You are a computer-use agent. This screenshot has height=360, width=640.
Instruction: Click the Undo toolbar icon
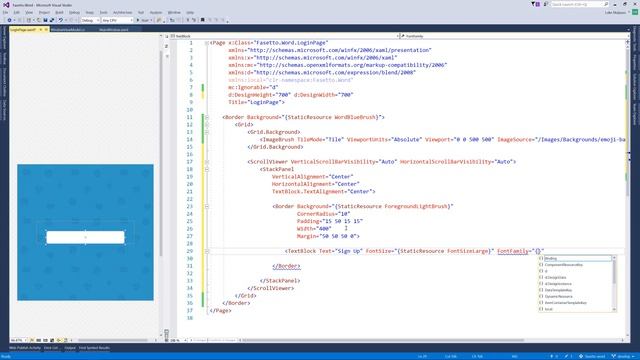click(60, 20)
